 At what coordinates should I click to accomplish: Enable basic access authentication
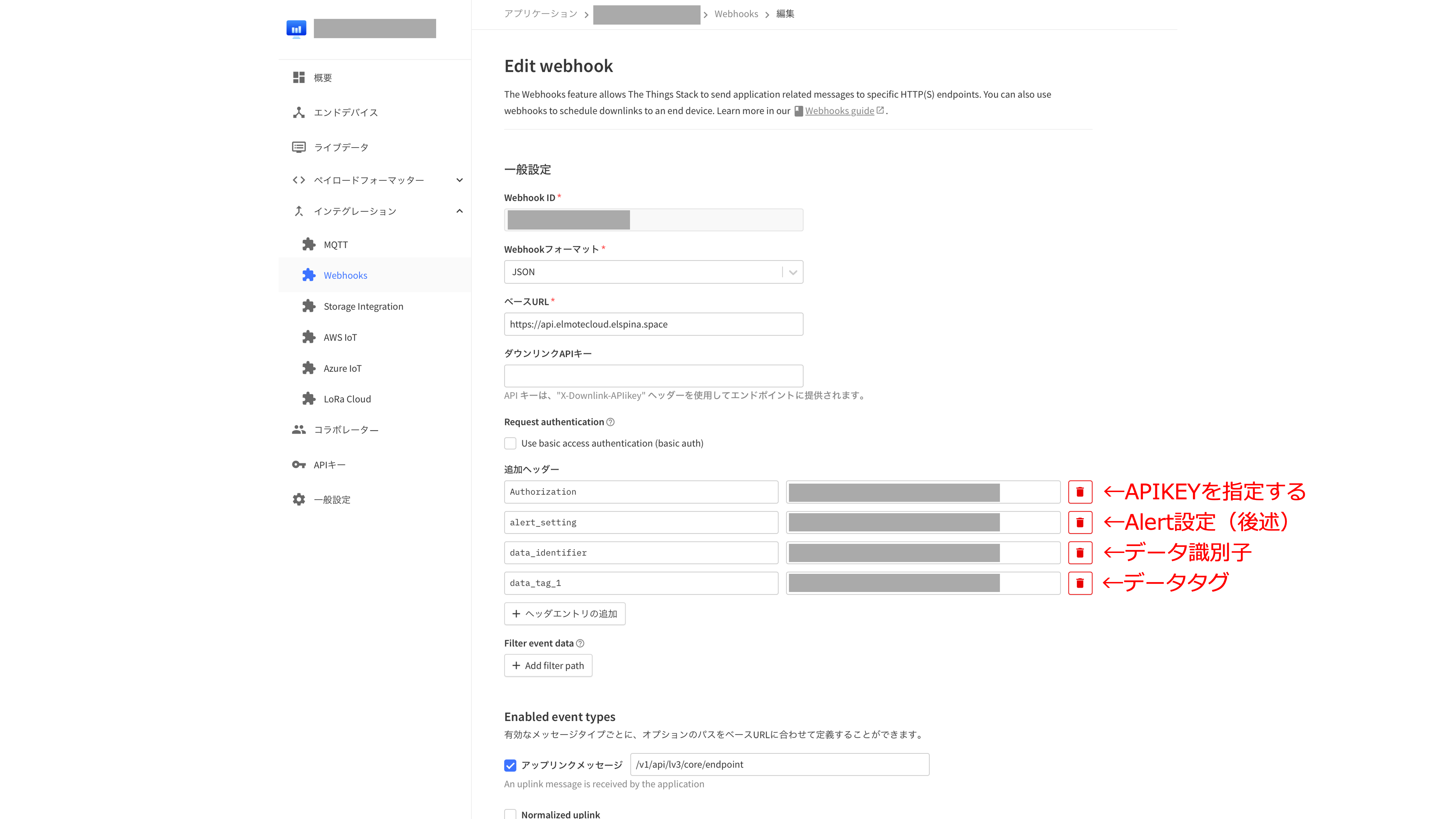(510, 443)
